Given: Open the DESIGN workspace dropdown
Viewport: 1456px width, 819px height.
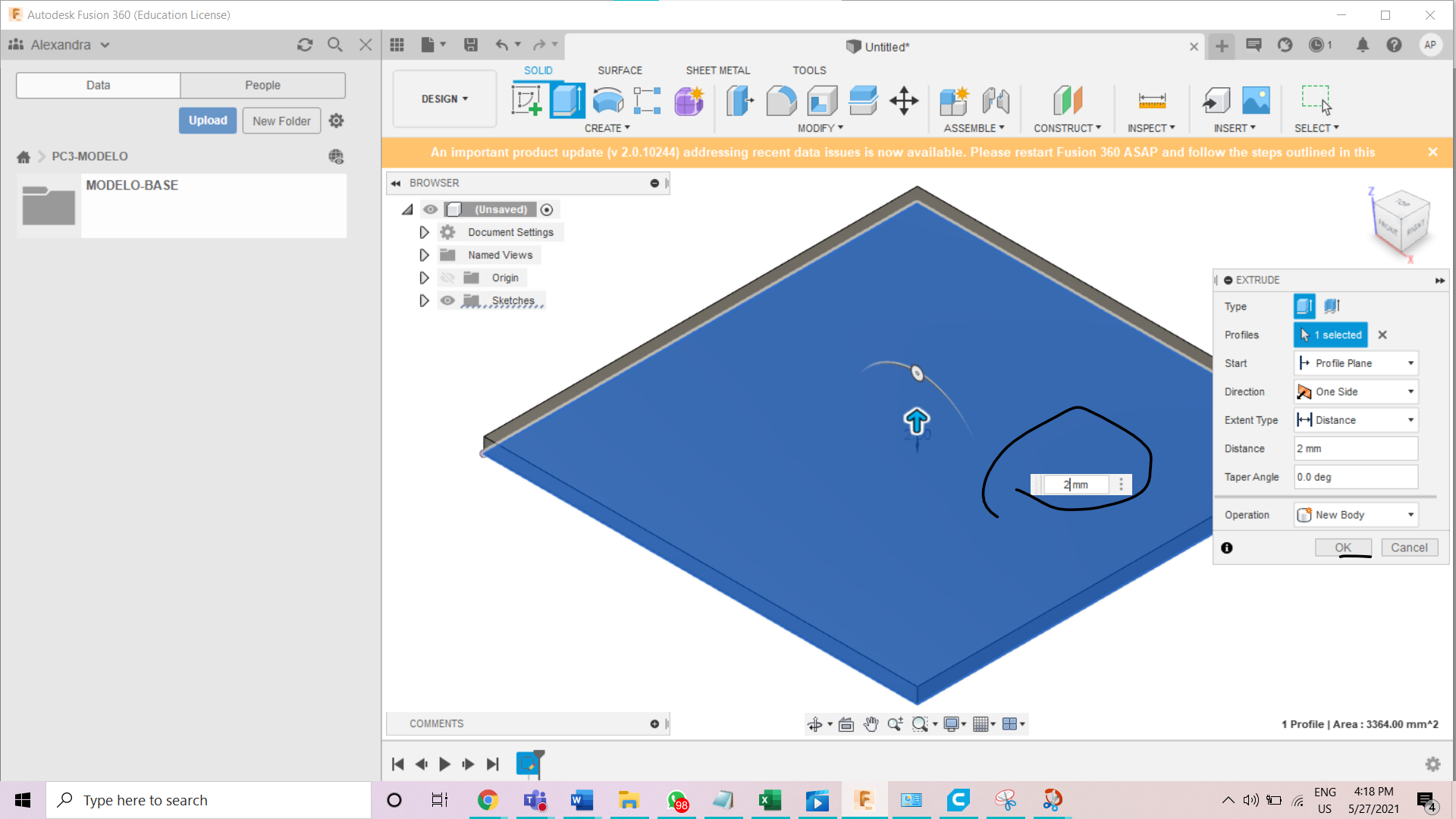Looking at the screenshot, I should [x=444, y=99].
